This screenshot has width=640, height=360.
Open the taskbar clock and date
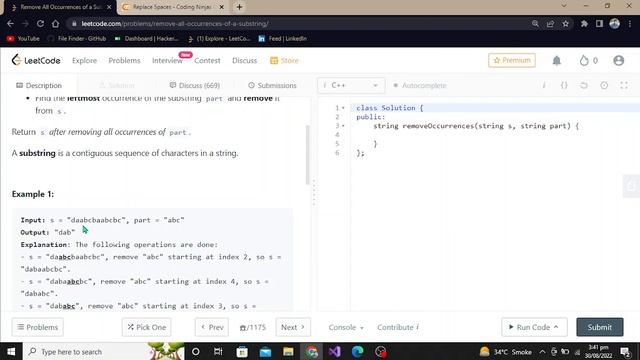(598, 351)
